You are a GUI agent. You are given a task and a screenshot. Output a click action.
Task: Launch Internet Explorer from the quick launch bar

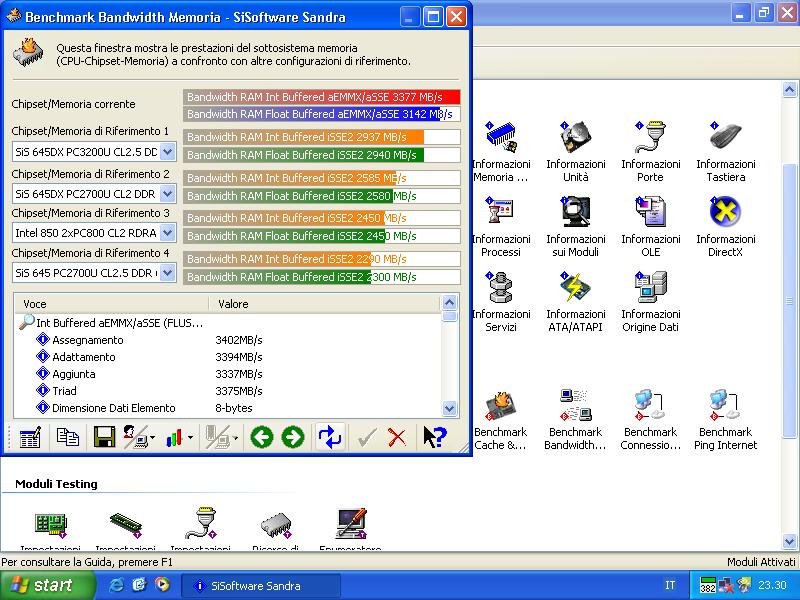pyautogui.click(x=117, y=585)
